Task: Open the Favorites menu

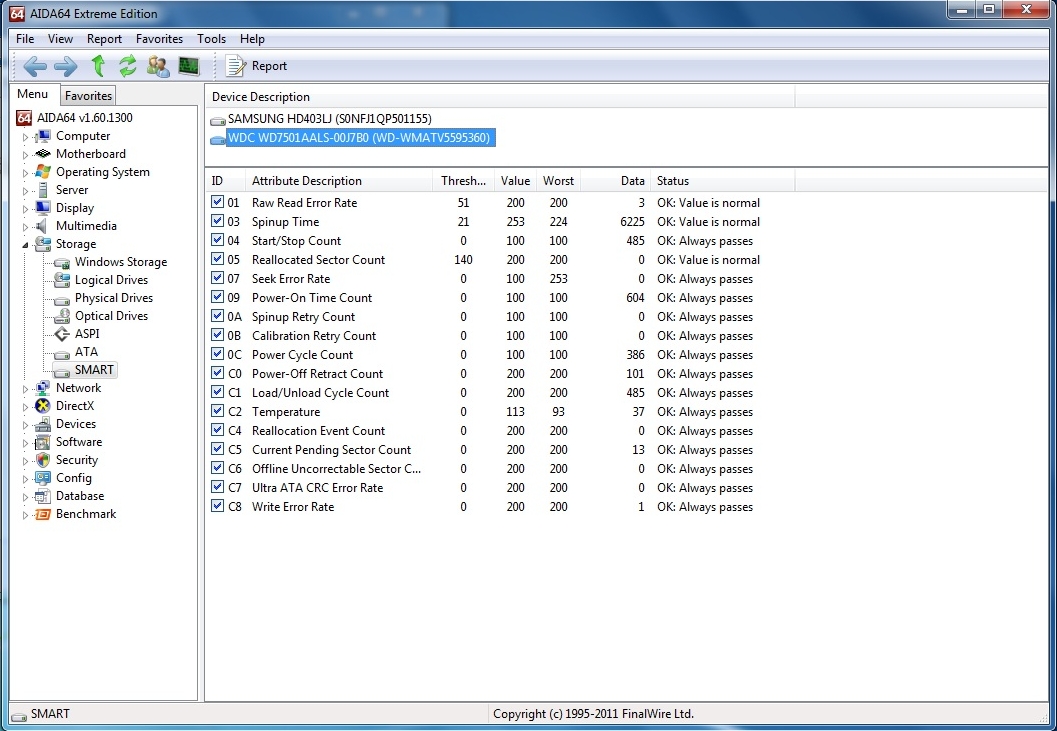Action: (159, 39)
